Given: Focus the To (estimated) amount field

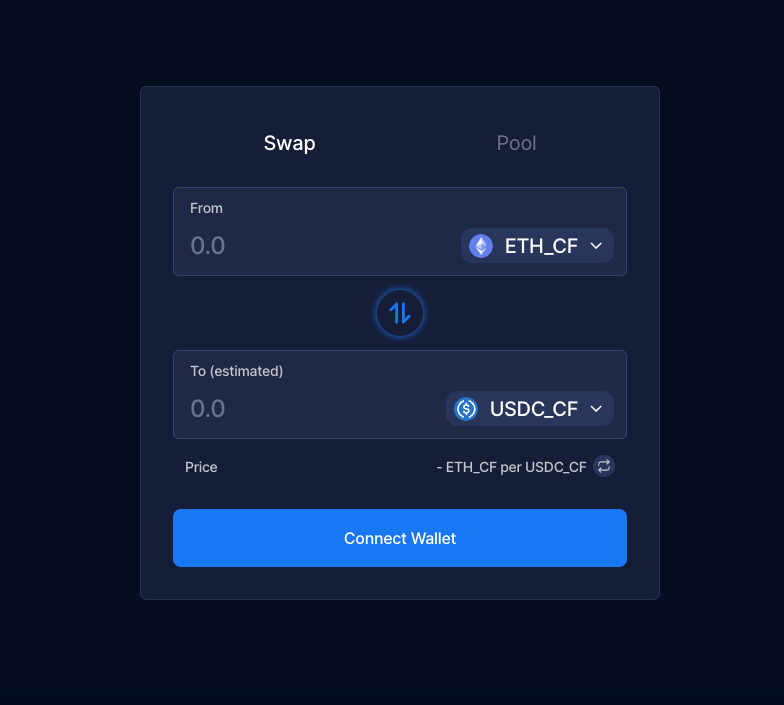Looking at the screenshot, I should (x=300, y=409).
